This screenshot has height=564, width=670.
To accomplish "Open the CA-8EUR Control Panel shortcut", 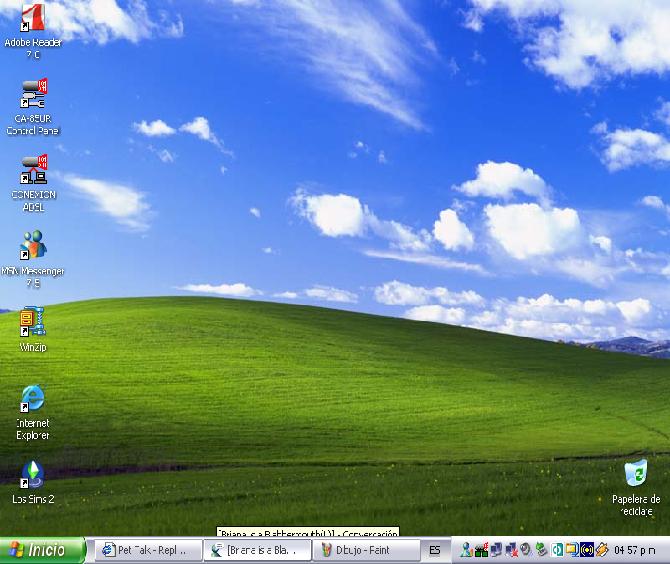I will pyautogui.click(x=33, y=107).
